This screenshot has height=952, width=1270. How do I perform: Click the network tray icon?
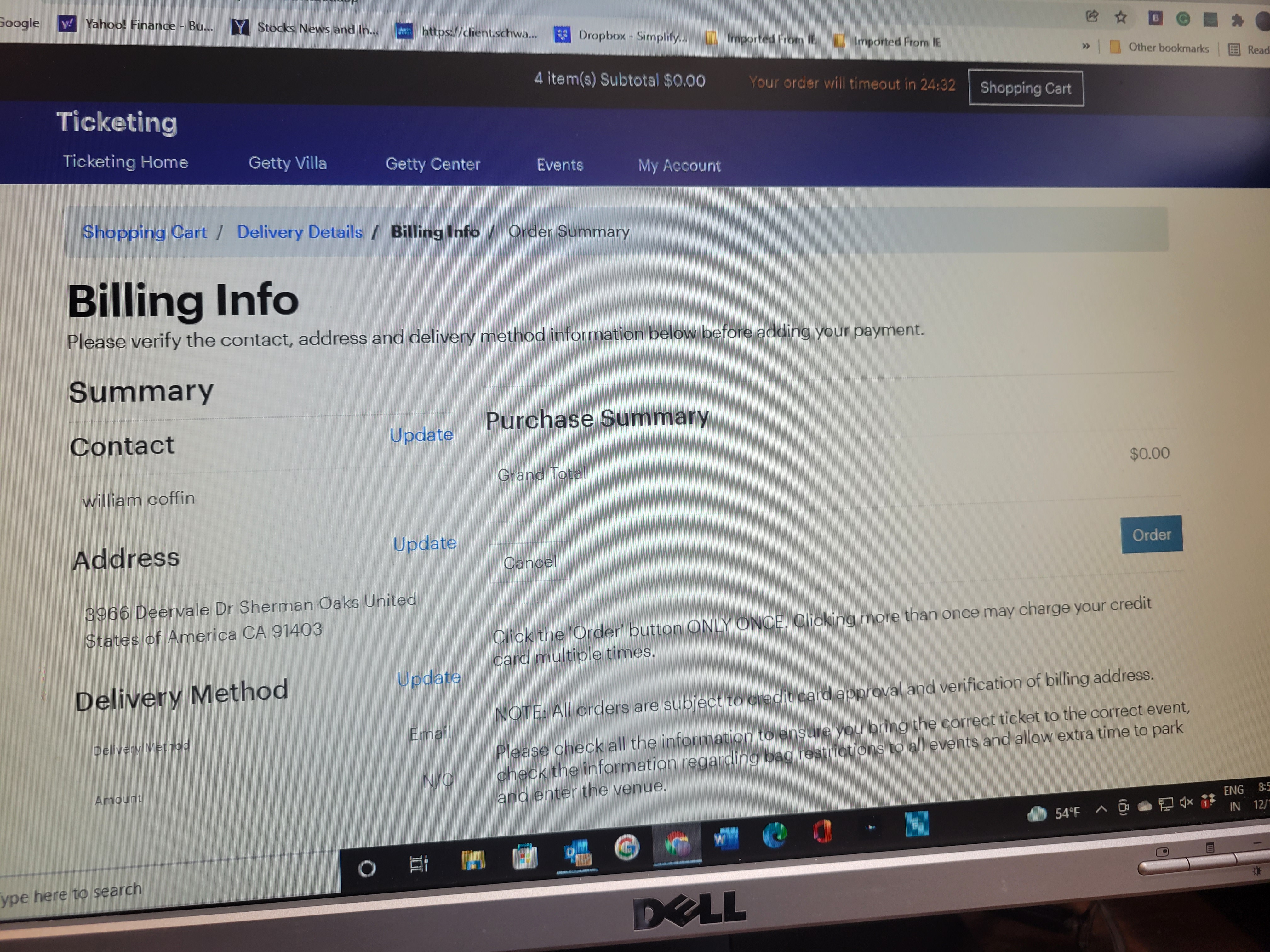point(1165,804)
